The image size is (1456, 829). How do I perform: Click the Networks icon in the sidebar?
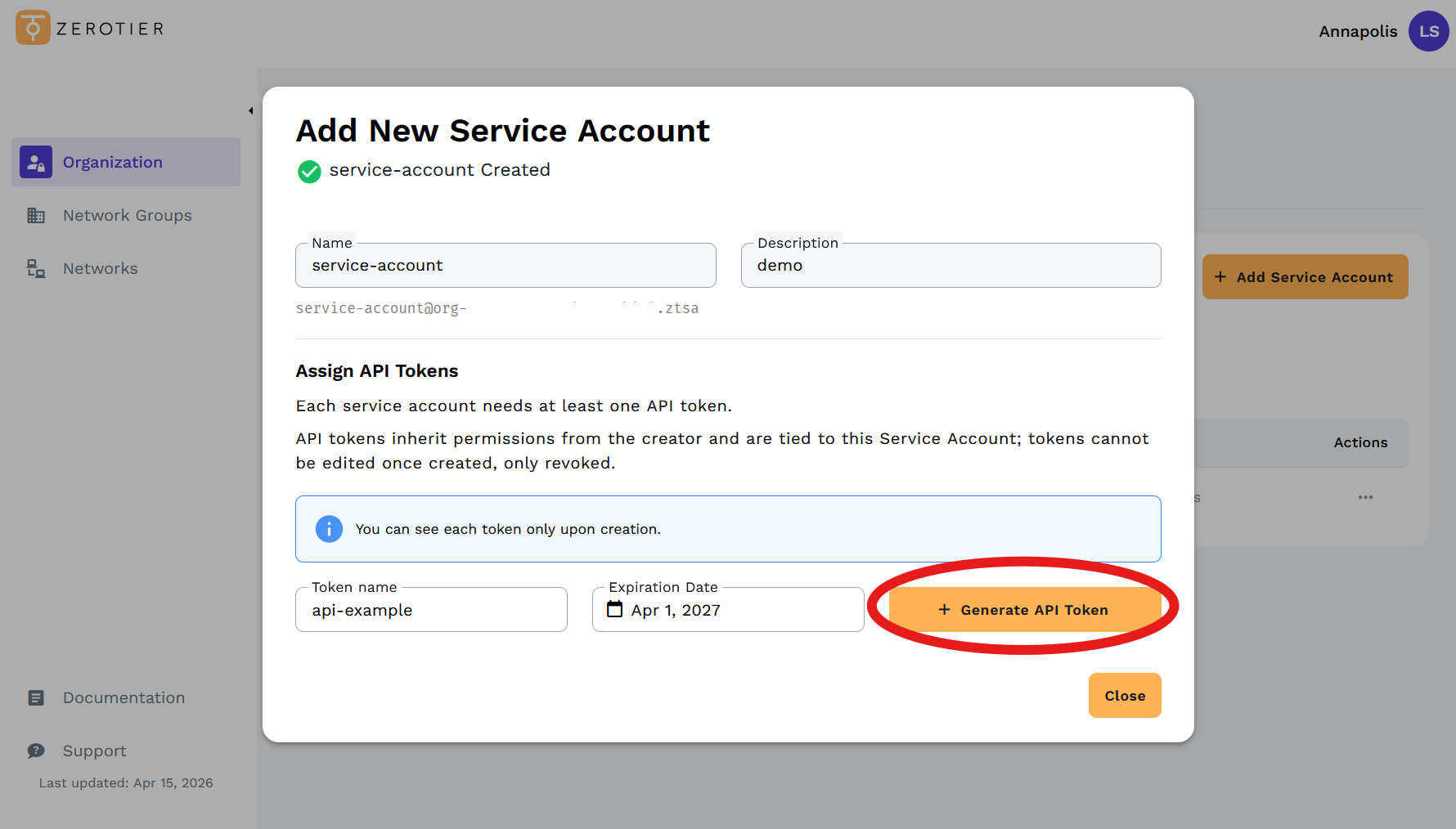[35, 268]
